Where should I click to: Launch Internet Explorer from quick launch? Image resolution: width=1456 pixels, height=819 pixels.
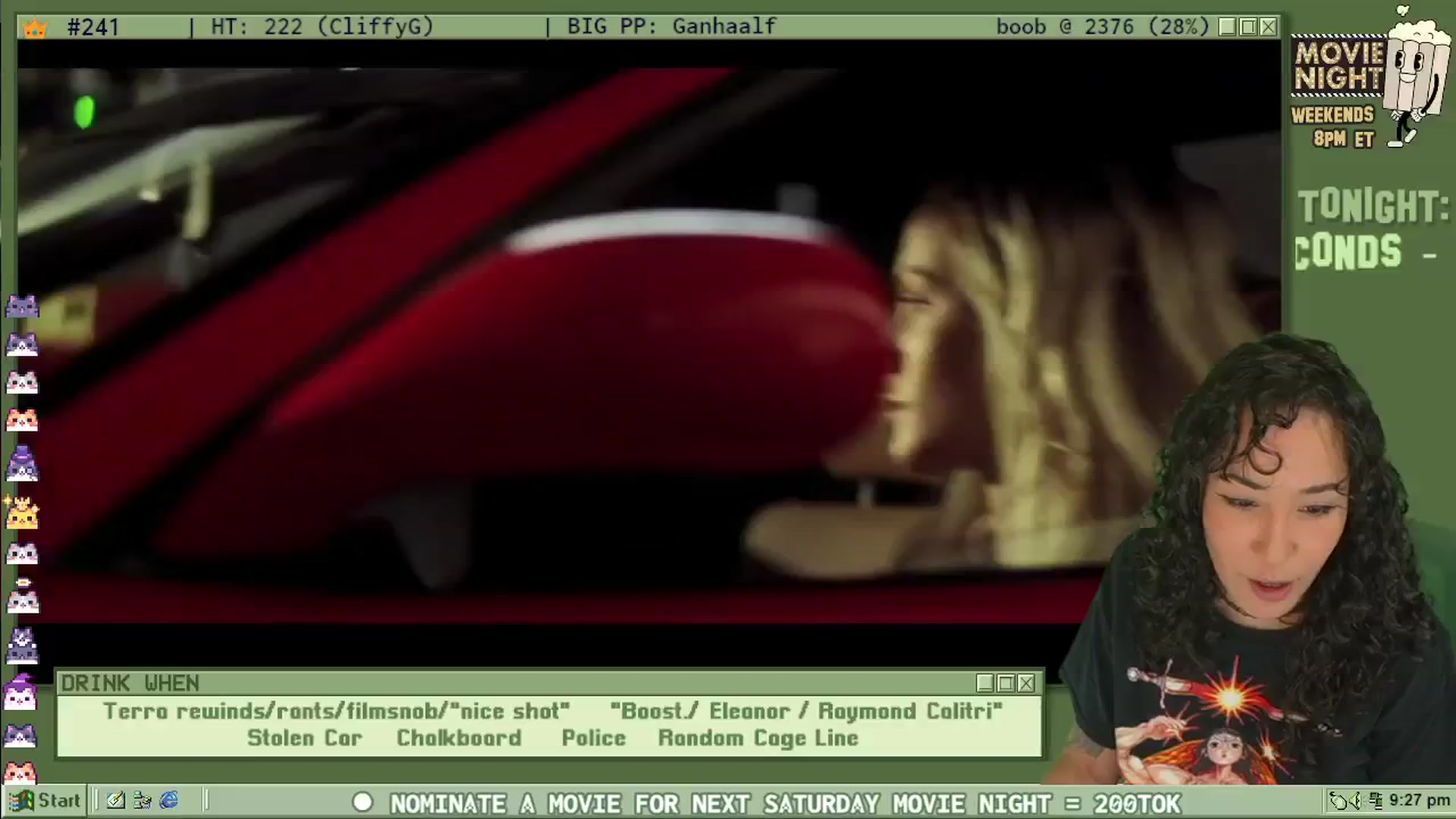pyautogui.click(x=169, y=800)
